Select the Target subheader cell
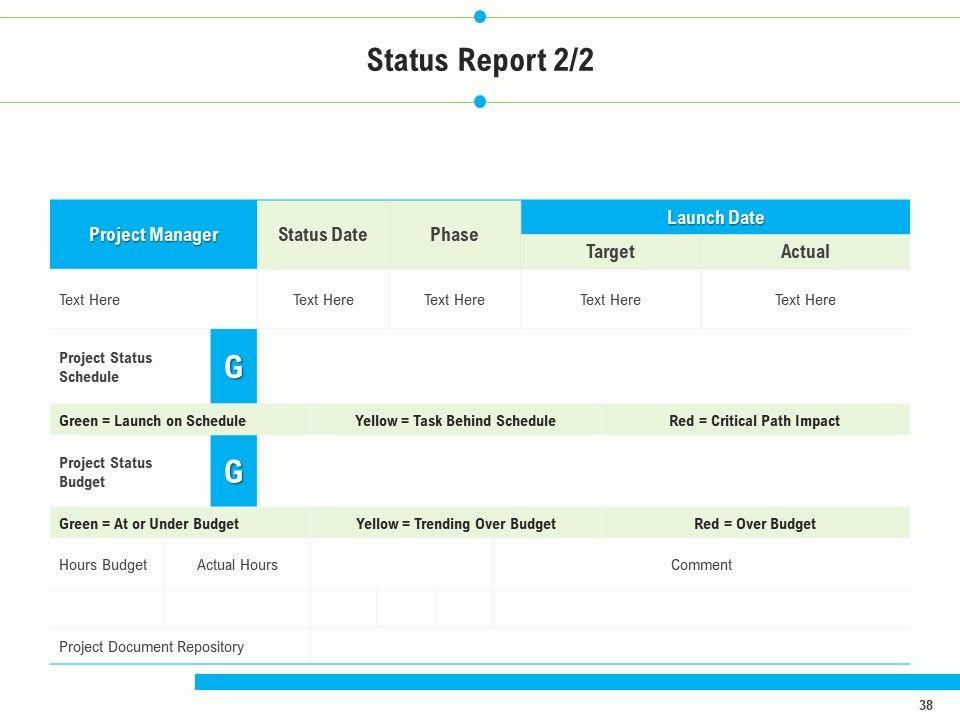Image resolution: width=960 pixels, height=720 pixels. click(x=610, y=252)
